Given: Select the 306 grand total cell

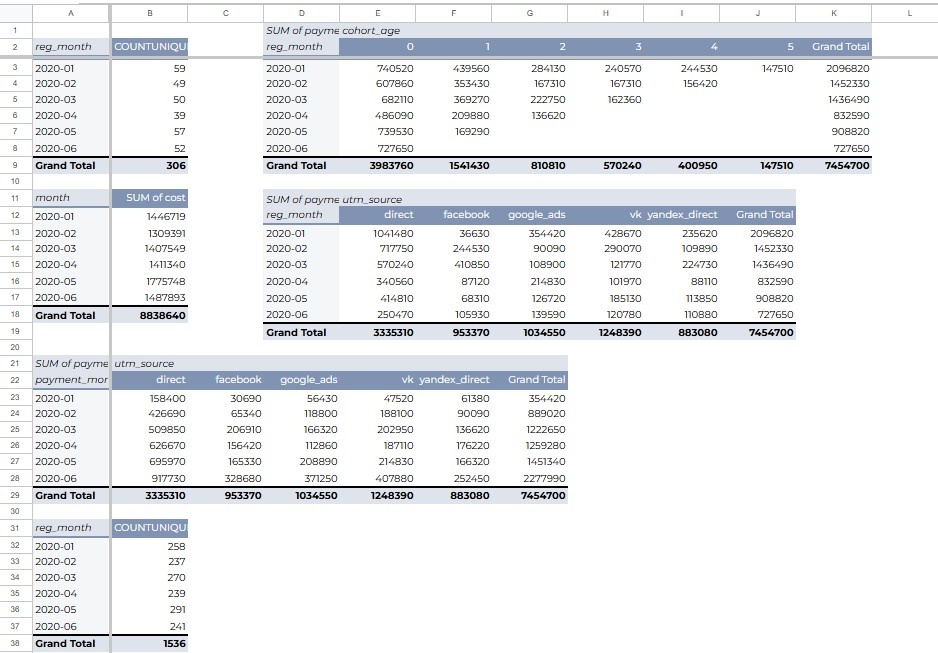Looking at the screenshot, I should click(x=150, y=166).
